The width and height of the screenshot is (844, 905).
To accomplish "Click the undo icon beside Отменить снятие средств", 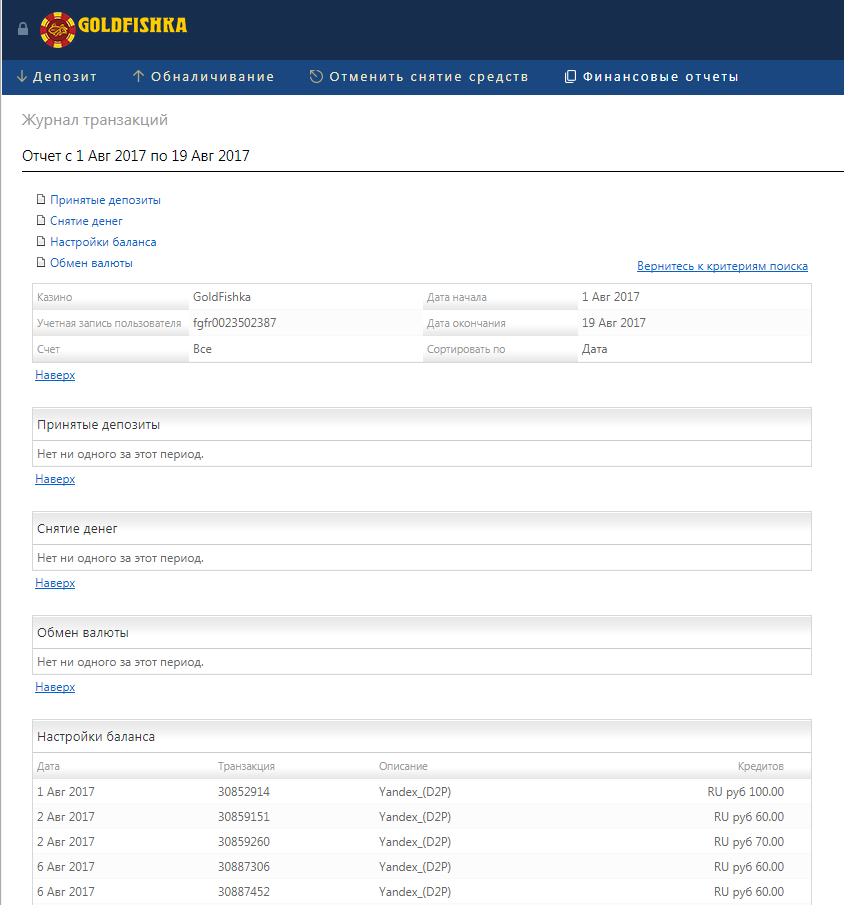I will (316, 77).
